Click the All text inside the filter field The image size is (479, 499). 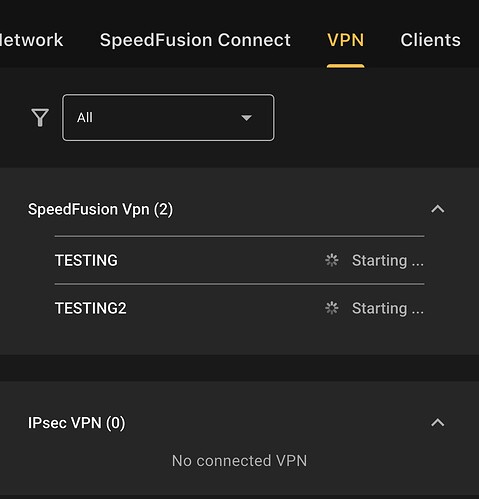[x=85, y=118]
